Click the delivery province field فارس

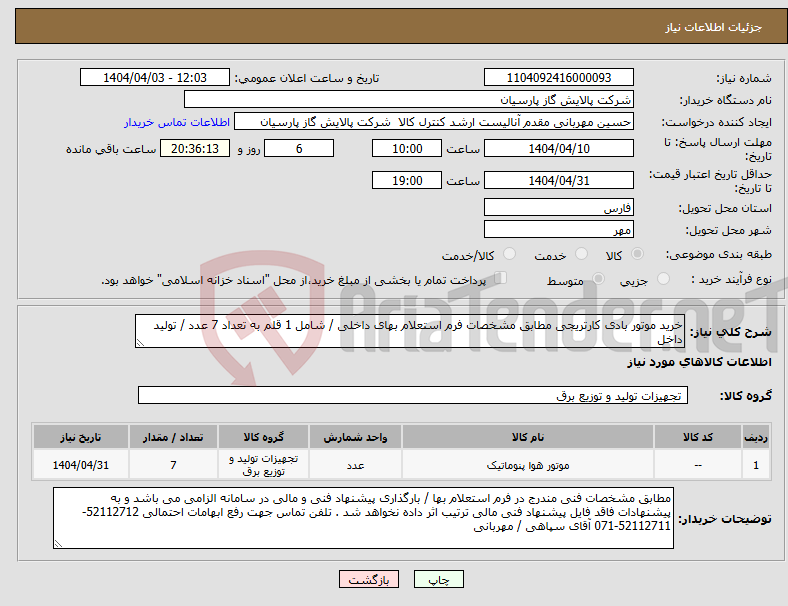point(558,207)
